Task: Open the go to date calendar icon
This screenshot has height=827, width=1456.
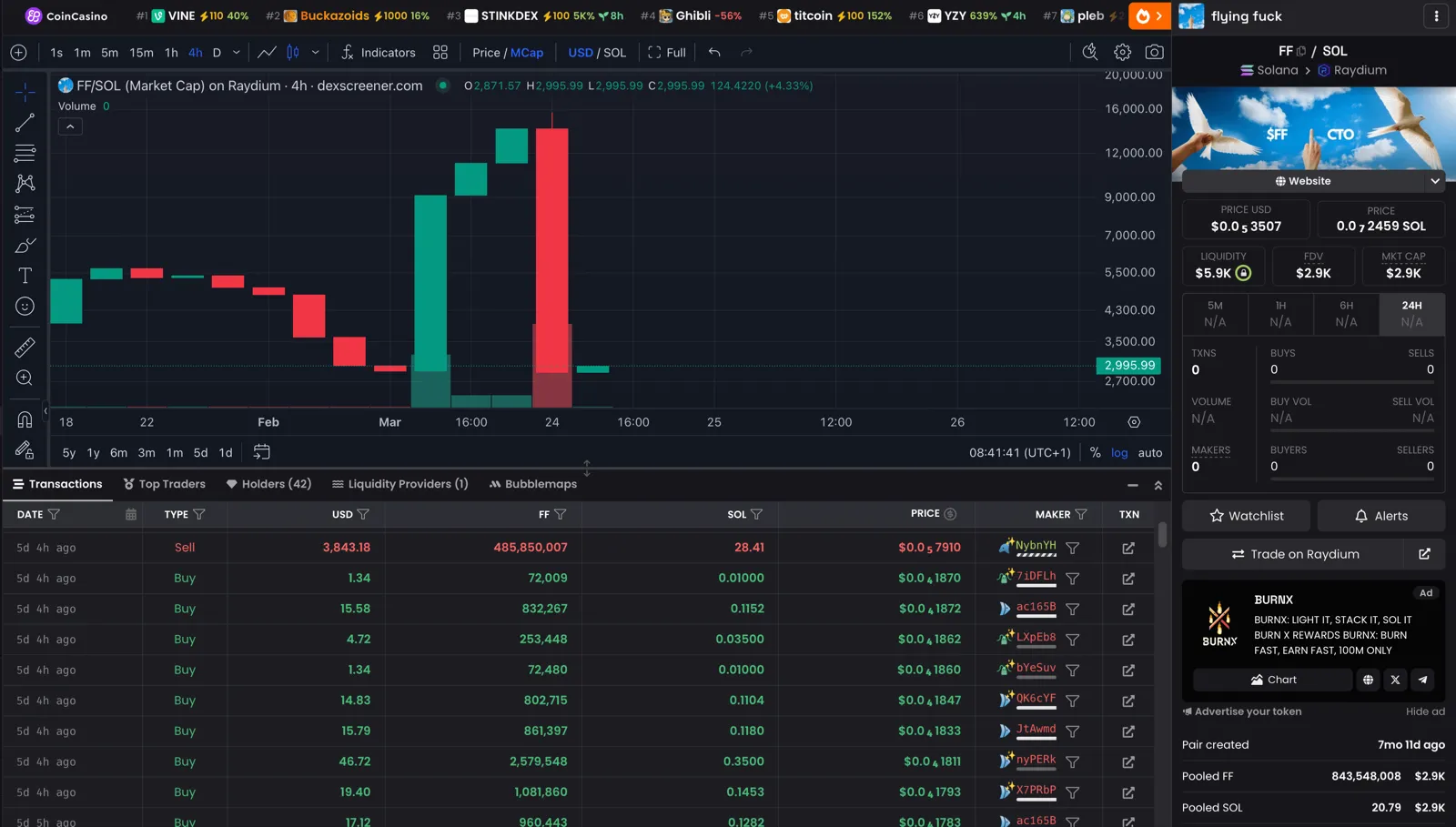Action: point(261,452)
